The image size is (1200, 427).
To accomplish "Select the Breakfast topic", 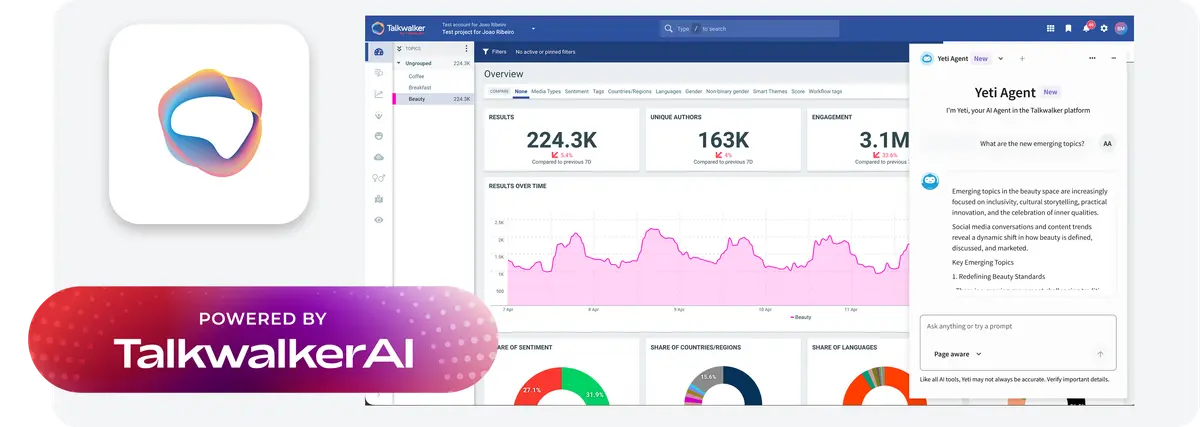I will click(419, 87).
